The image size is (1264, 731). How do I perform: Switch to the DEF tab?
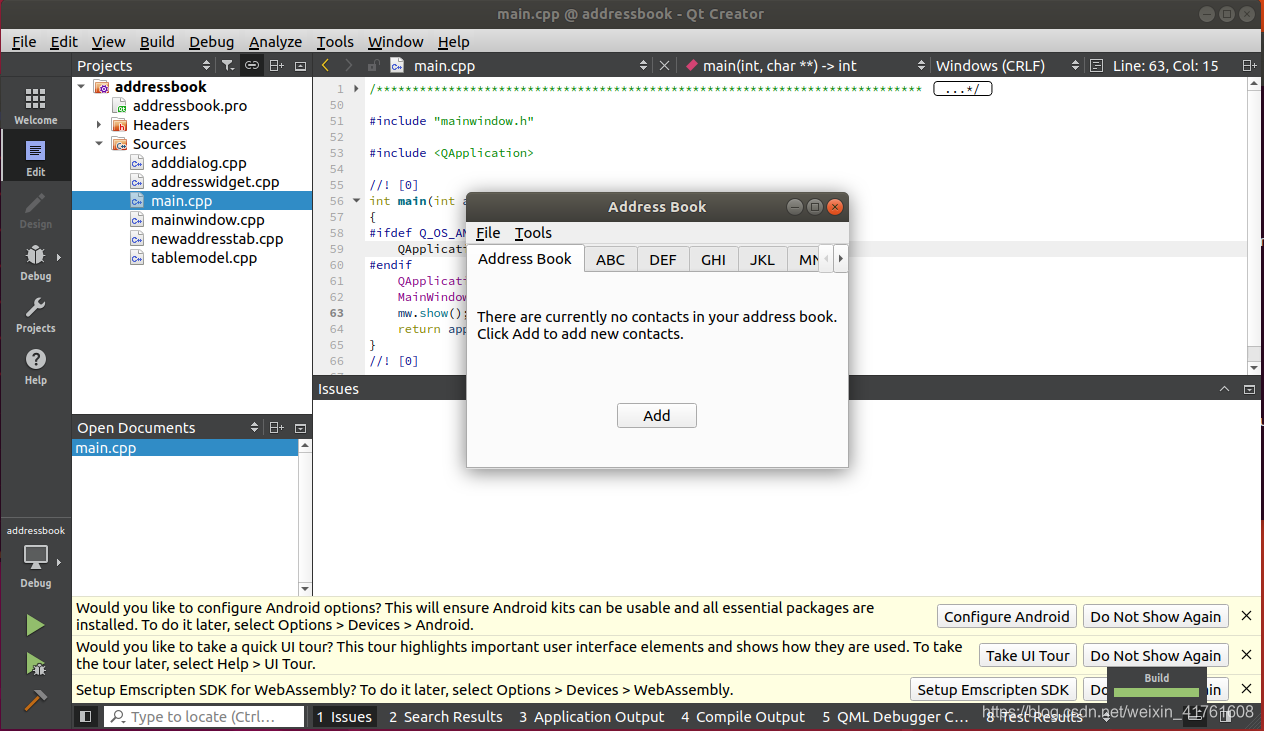[x=662, y=259]
